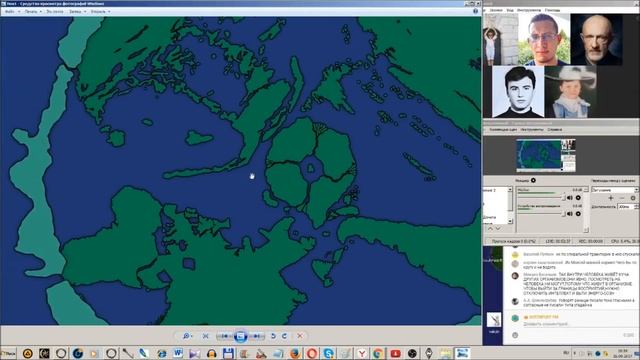
Task: Open the Открыть dropdown menu
Action: (x=100, y=11)
